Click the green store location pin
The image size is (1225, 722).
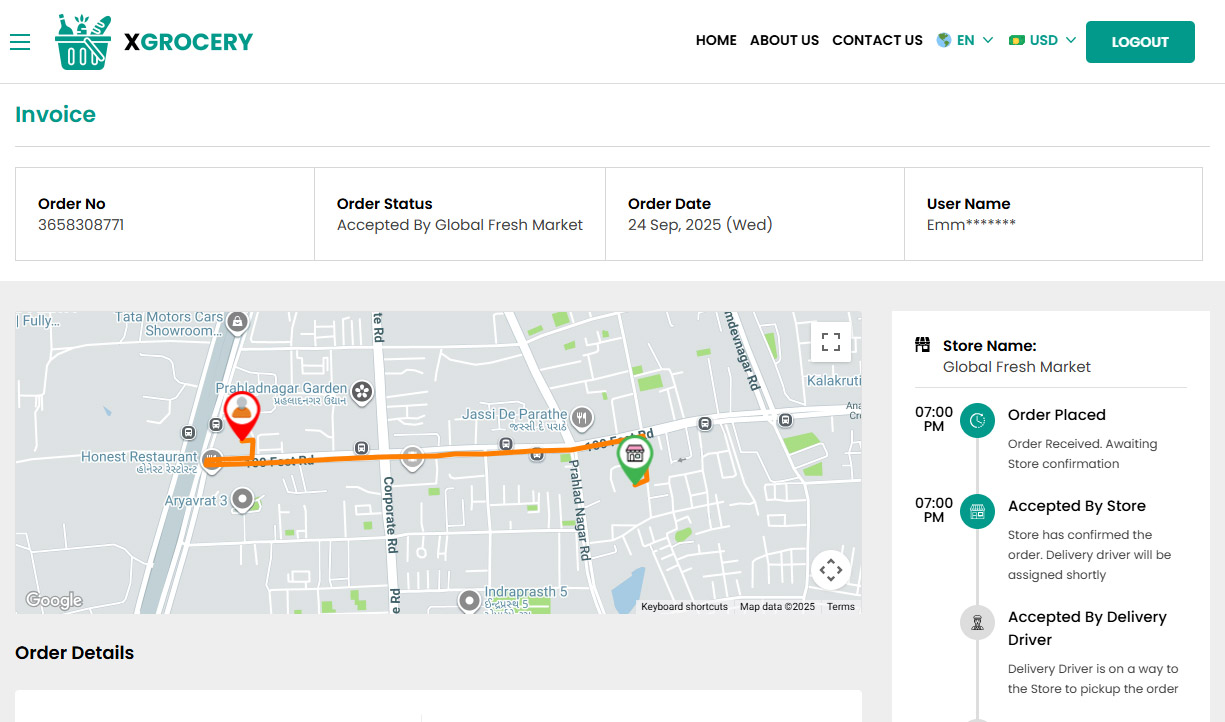click(634, 458)
